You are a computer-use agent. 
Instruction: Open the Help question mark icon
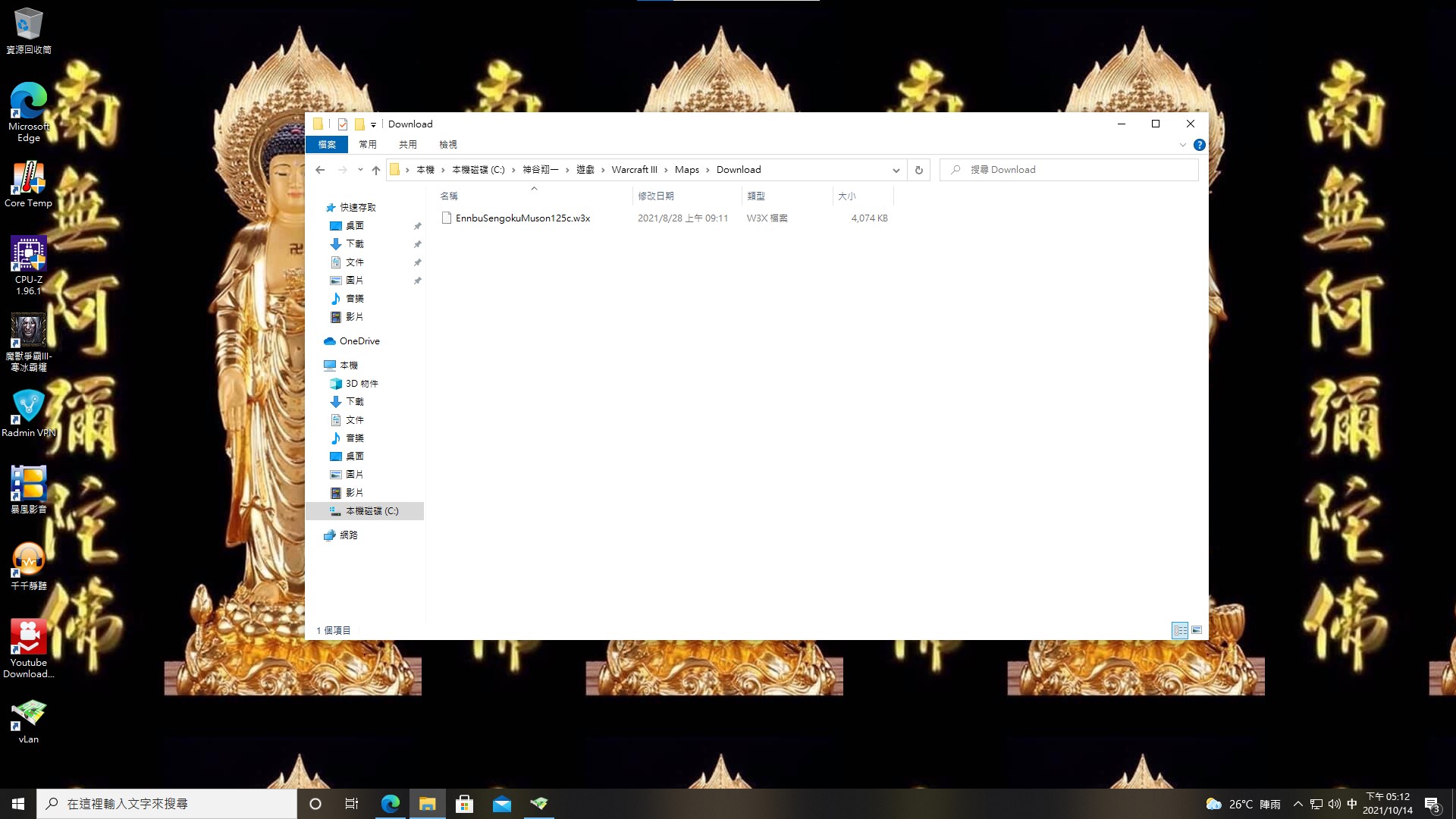1199,145
